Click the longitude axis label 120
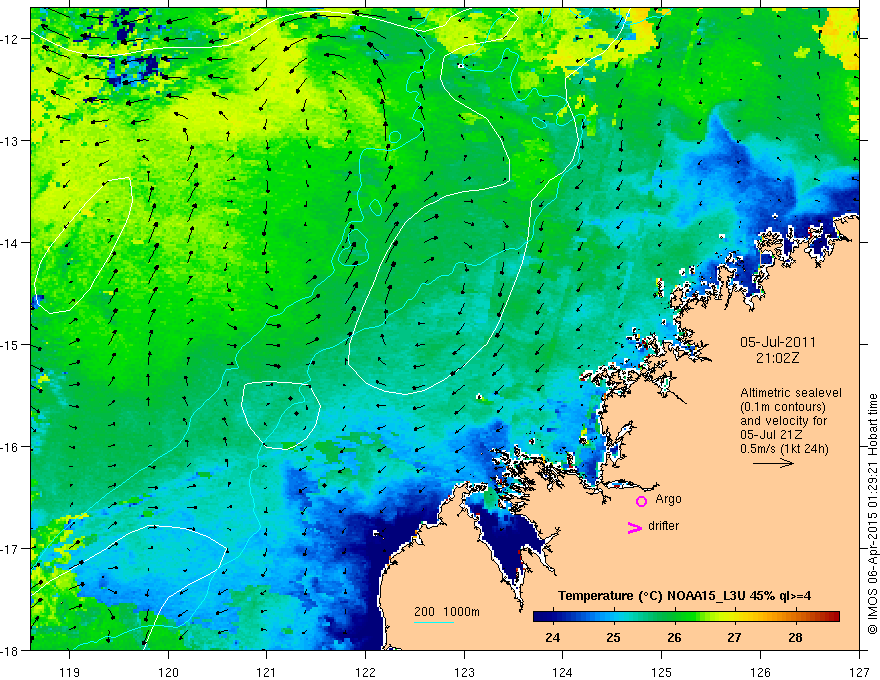The height and width of the screenshot is (680, 880). [168, 672]
